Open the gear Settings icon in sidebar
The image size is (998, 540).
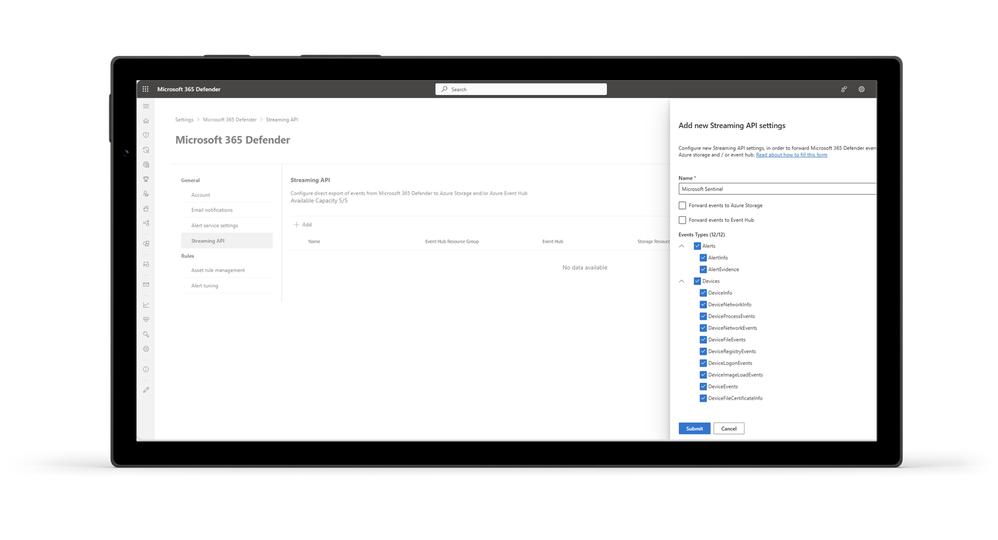[x=146, y=349]
